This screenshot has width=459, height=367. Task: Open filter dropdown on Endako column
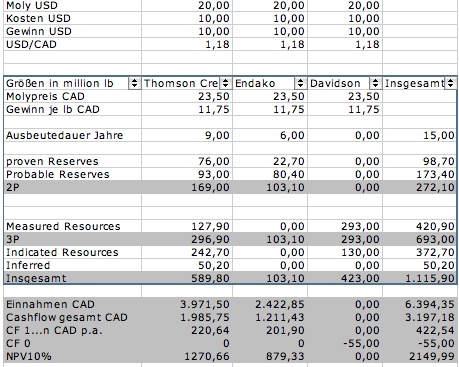click(300, 83)
